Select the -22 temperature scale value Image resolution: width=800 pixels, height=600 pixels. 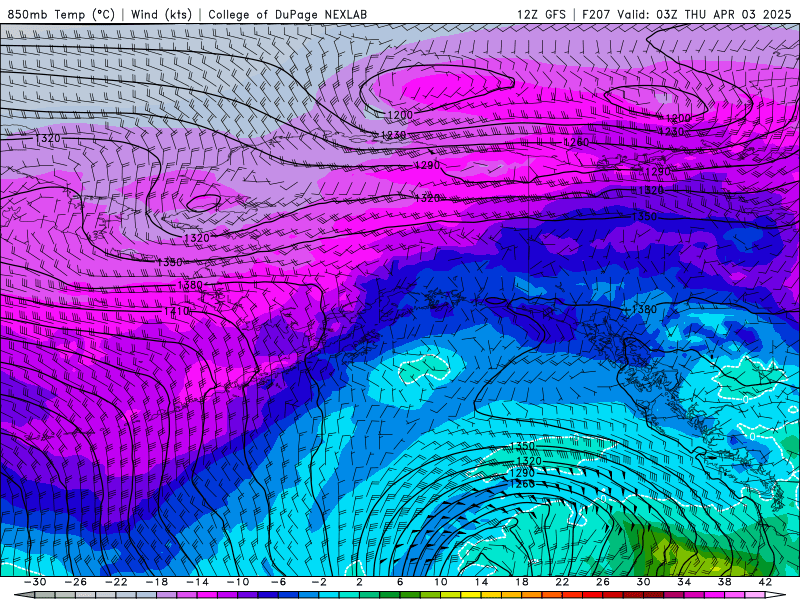pos(116,582)
